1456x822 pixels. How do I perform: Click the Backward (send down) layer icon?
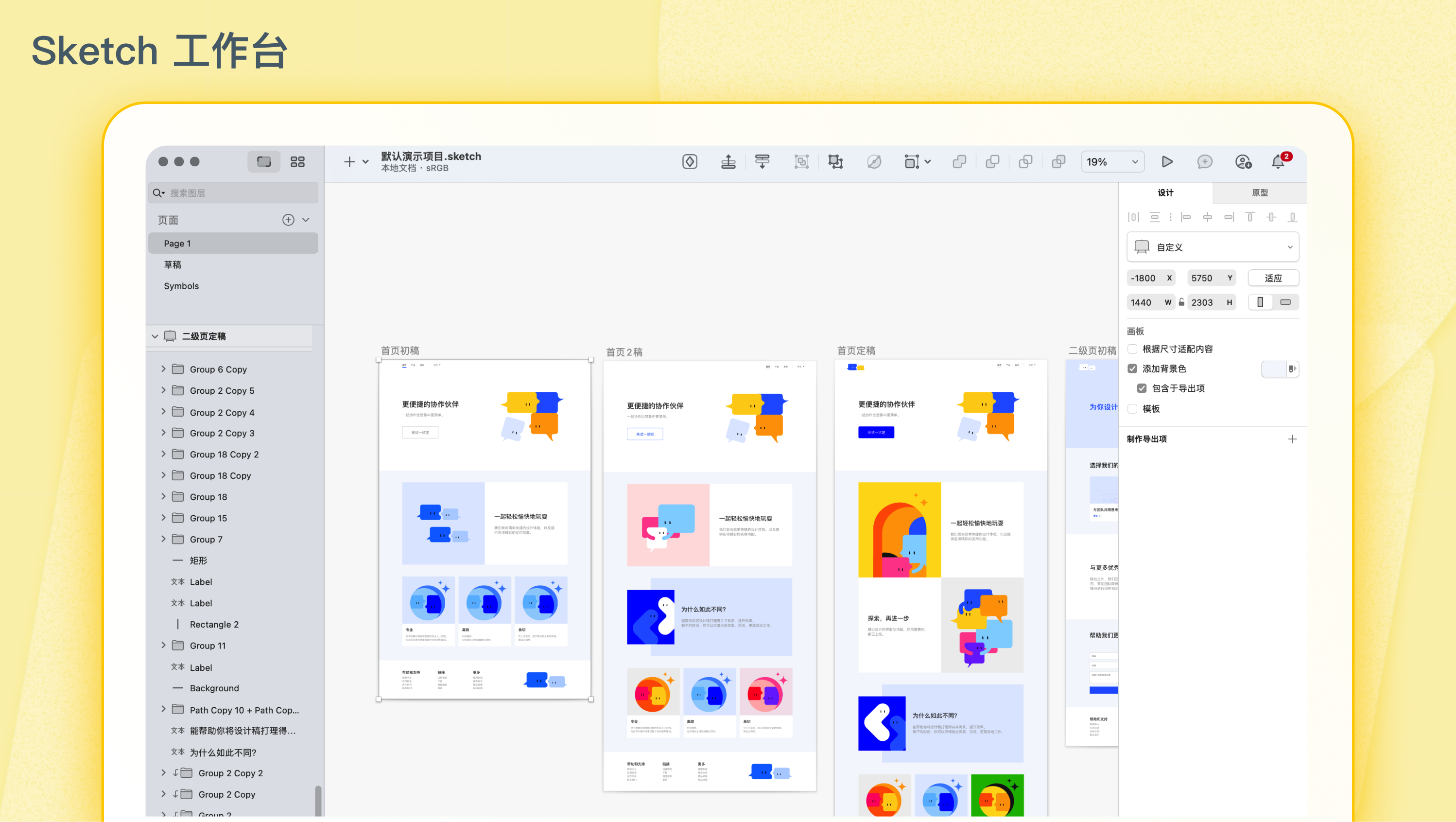(x=762, y=162)
